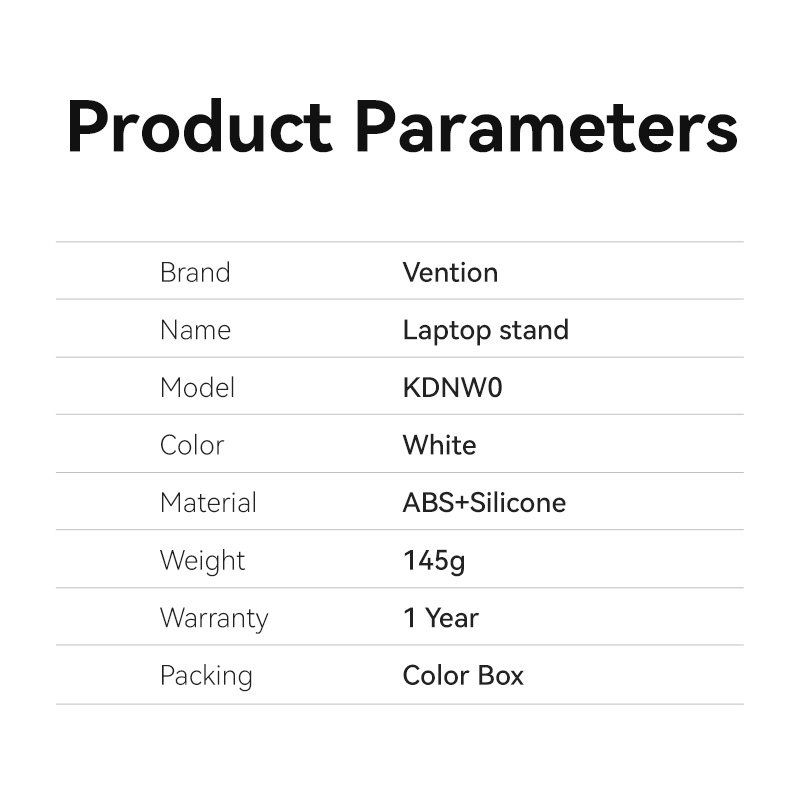Select the "Color" row label

192,445
